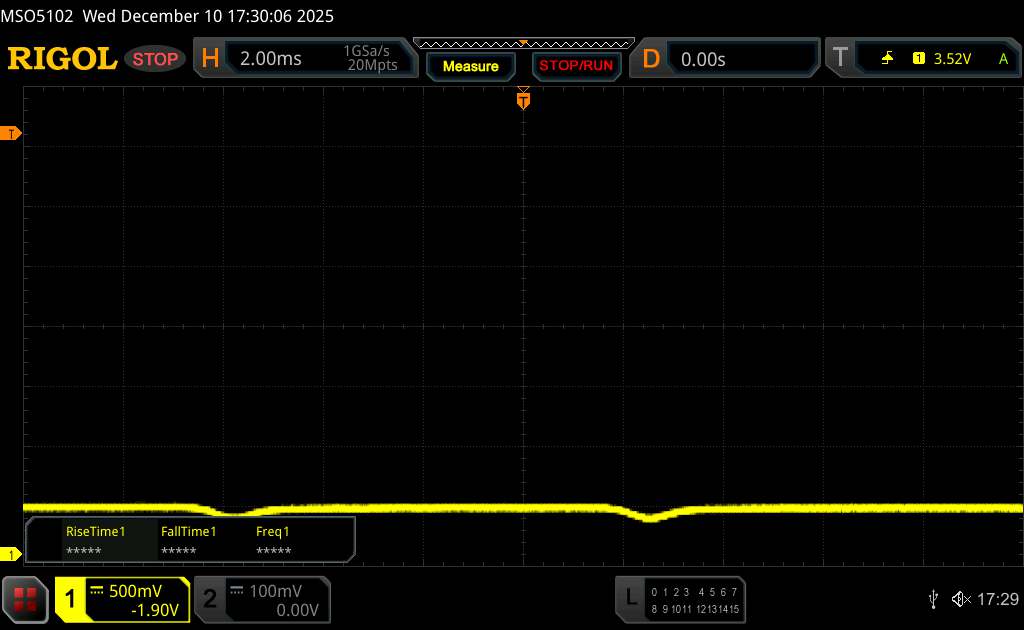Click the USB connection status icon
Screen dimensions: 1024x630
click(x=933, y=599)
